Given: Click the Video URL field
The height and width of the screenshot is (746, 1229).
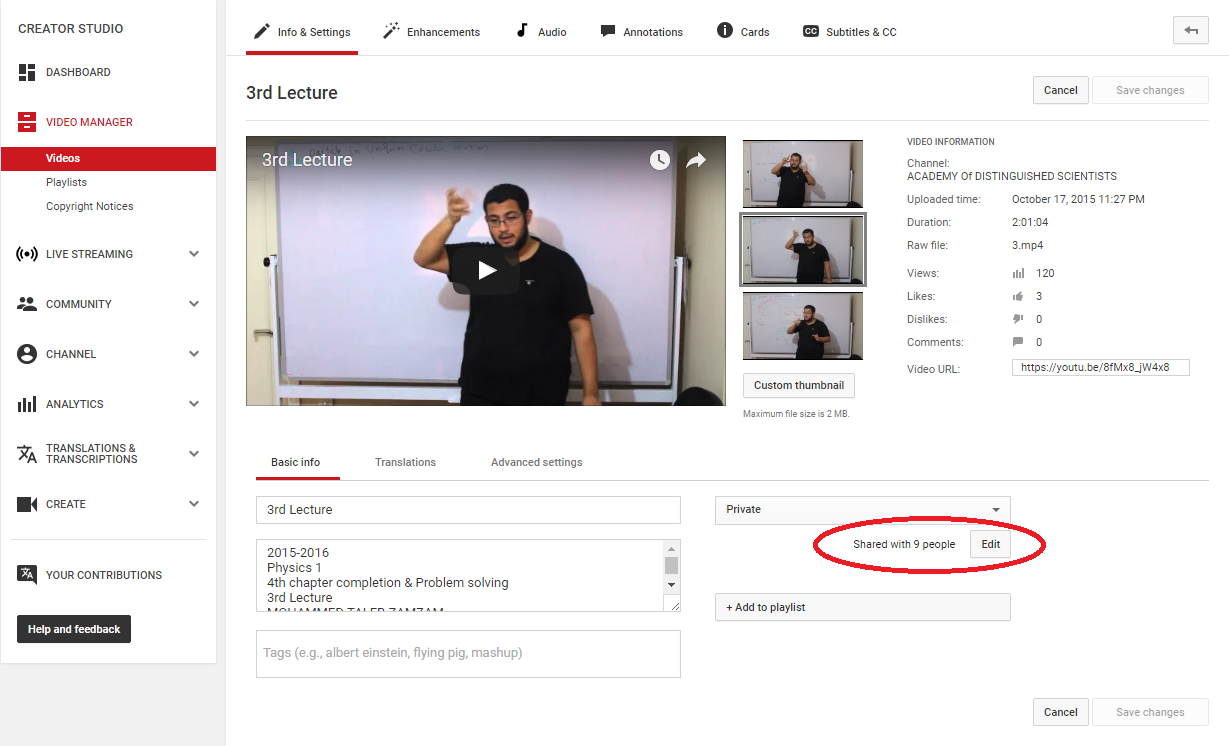Looking at the screenshot, I should [1101, 367].
